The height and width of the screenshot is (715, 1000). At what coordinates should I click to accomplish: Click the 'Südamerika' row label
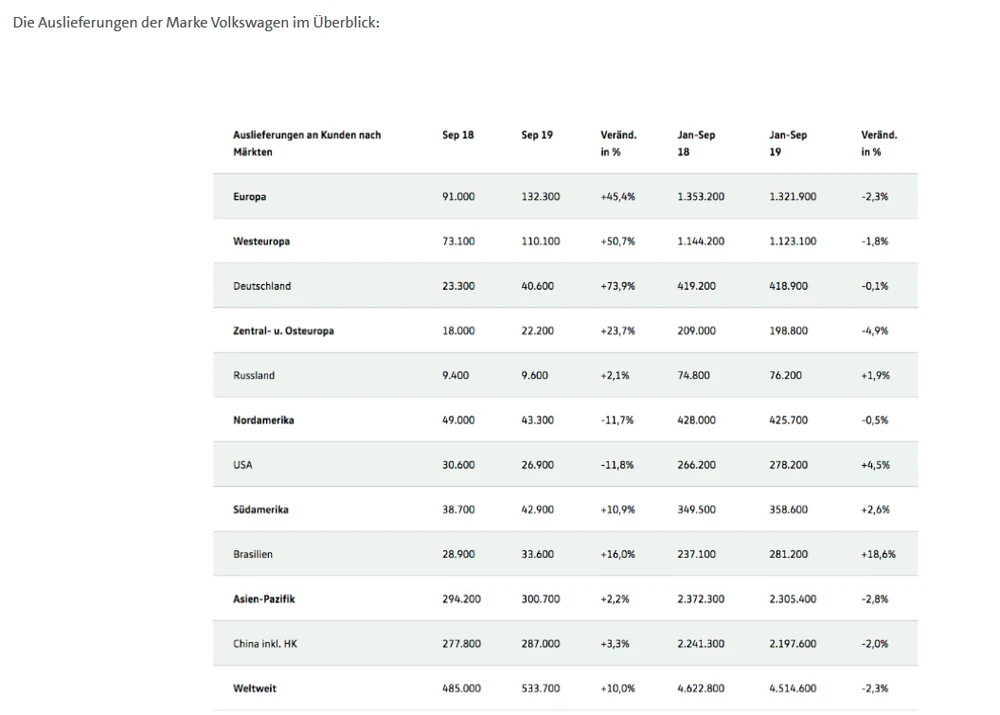261,510
